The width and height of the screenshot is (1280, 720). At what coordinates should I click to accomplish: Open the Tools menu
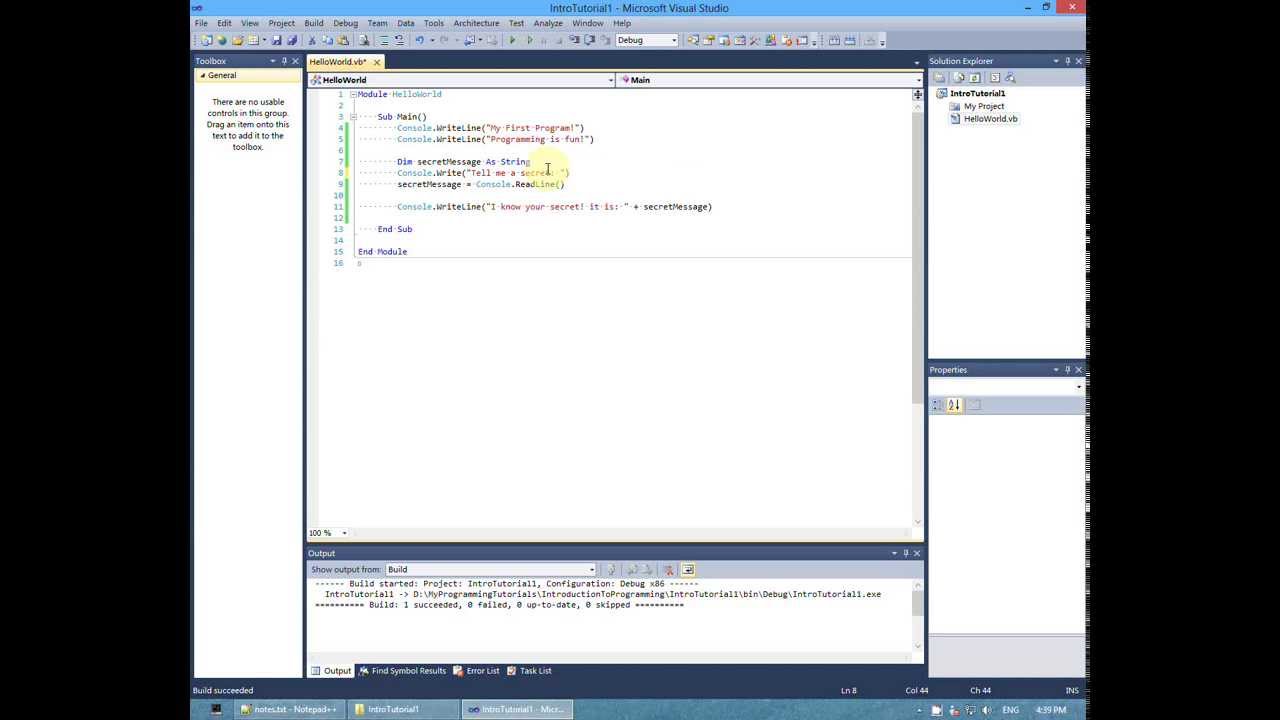click(433, 23)
